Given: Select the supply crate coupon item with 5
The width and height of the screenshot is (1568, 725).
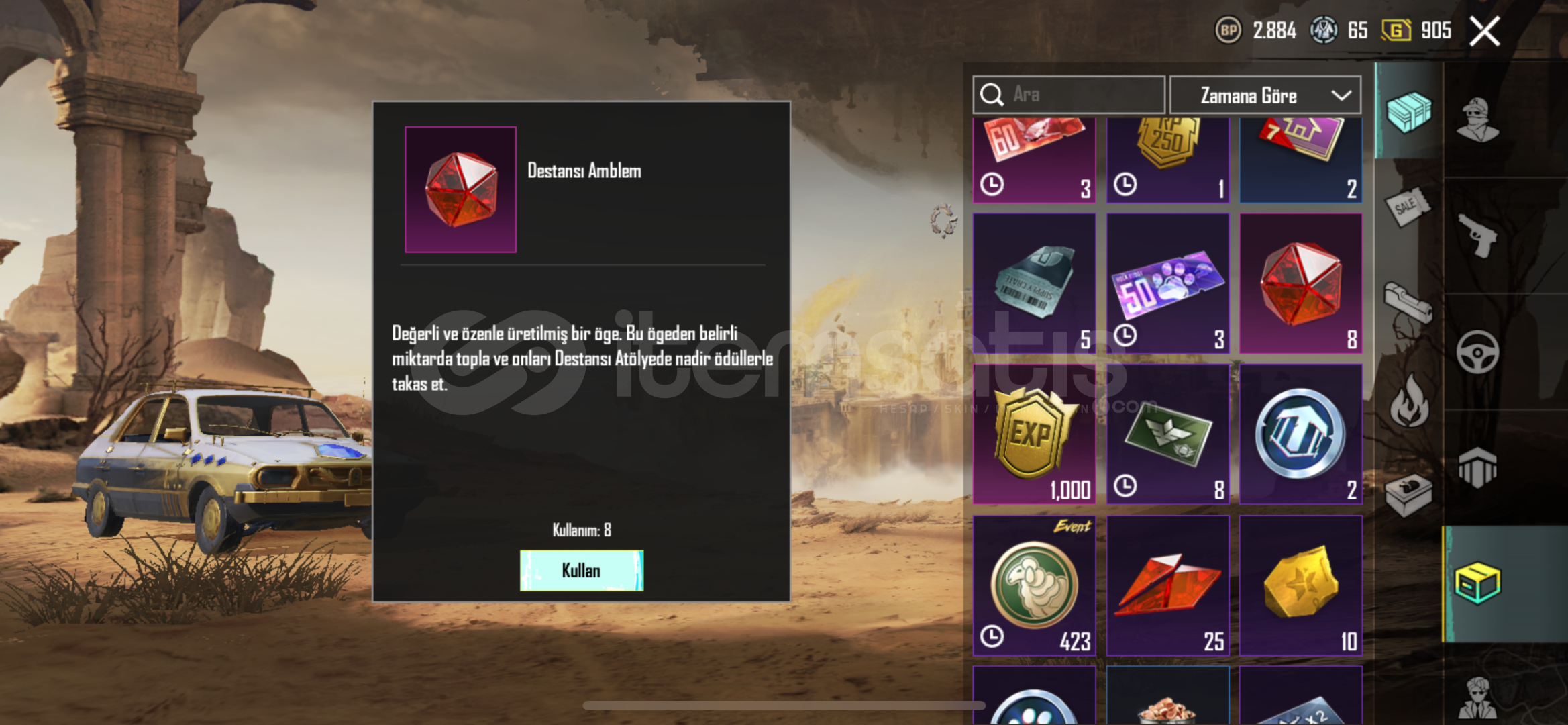Looking at the screenshot, I should tap(1034, 283).
